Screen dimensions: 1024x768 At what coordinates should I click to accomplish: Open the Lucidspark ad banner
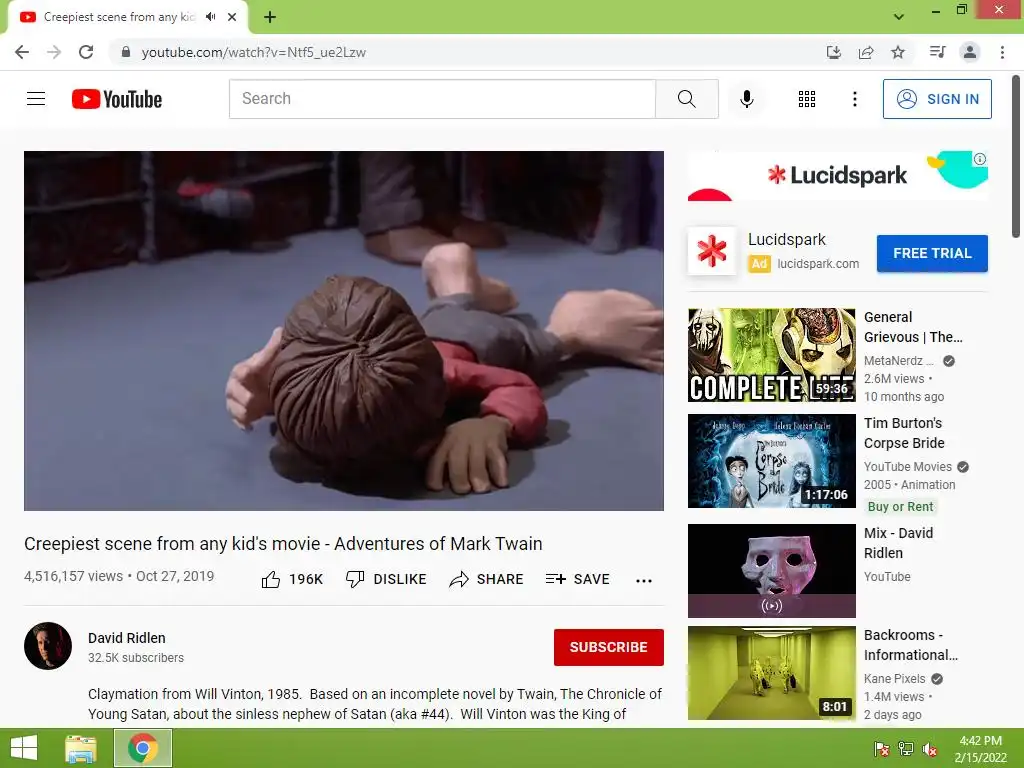[837, 175]
